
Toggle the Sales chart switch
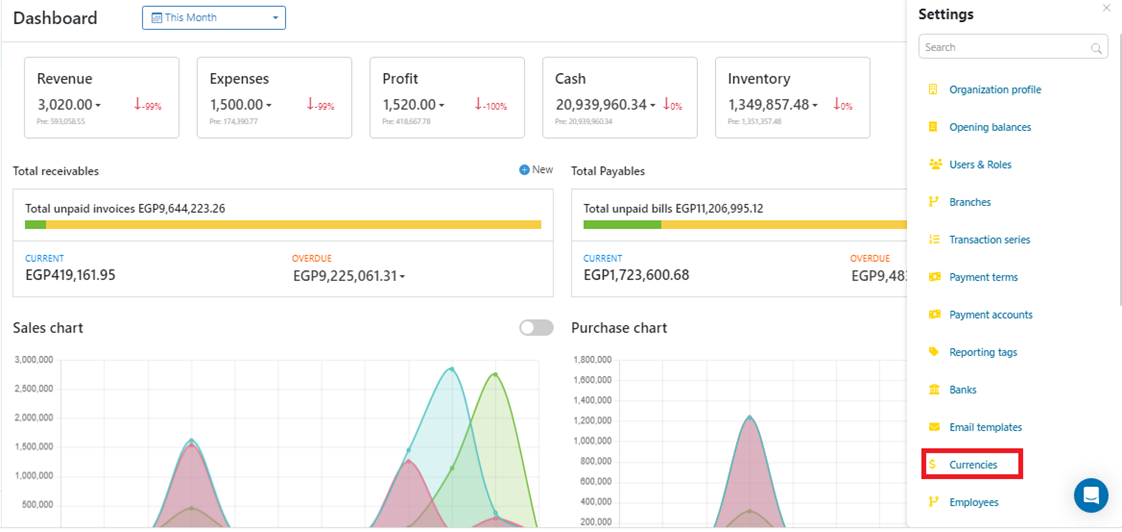click(536, 328)
